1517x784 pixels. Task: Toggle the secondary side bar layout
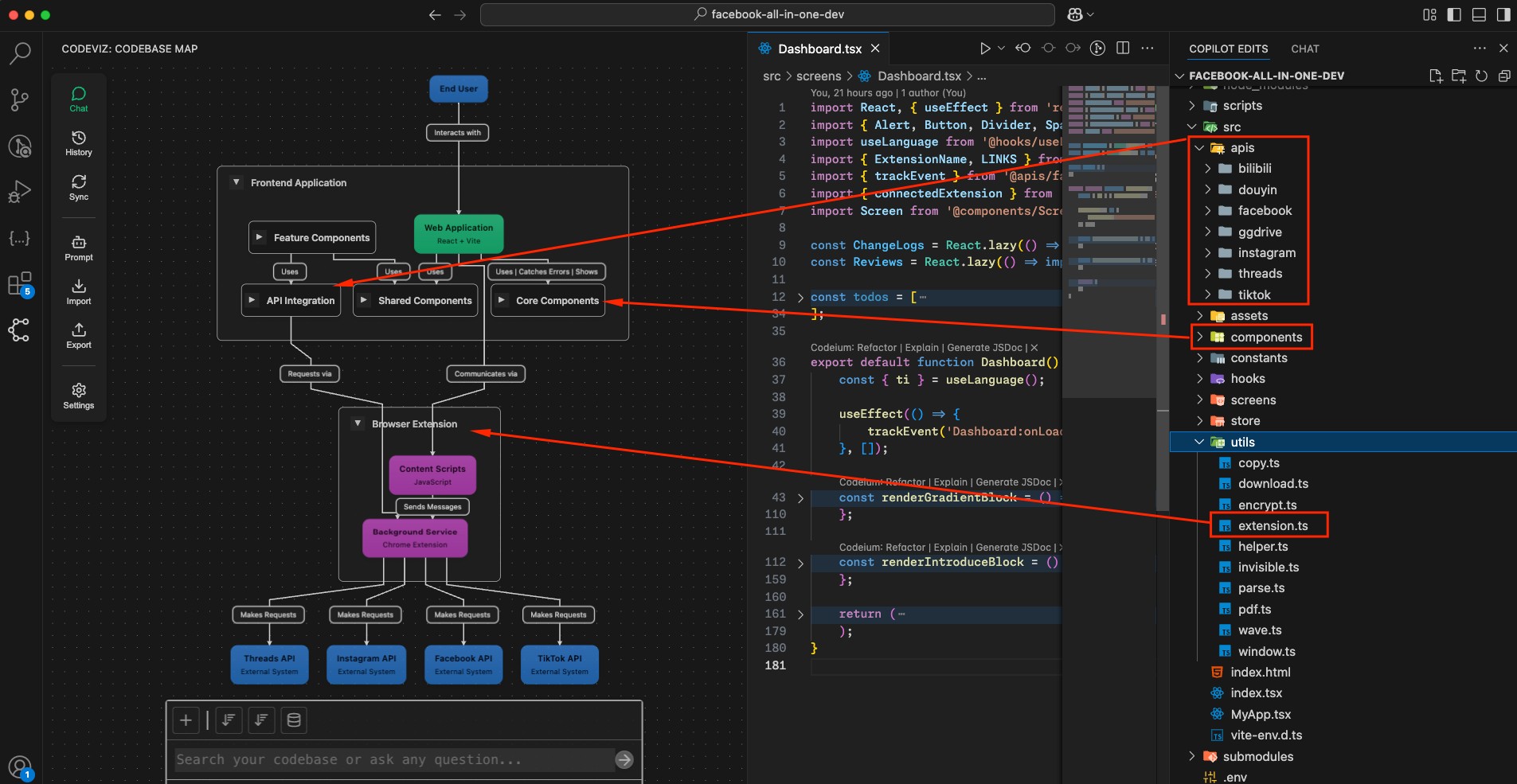pos(1503,14)
